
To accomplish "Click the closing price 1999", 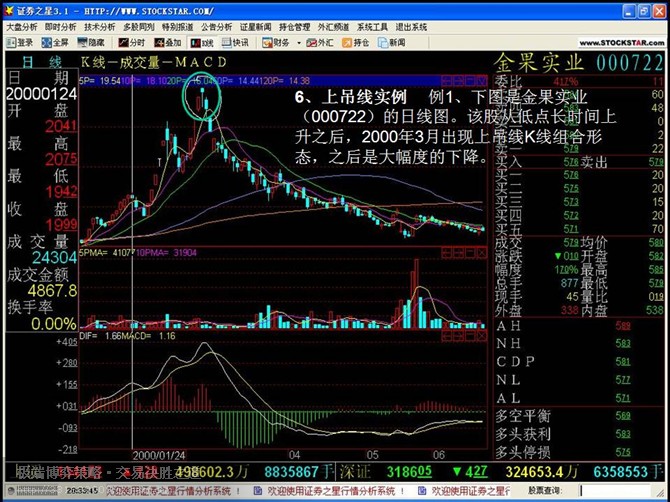I will click(61, 225).
